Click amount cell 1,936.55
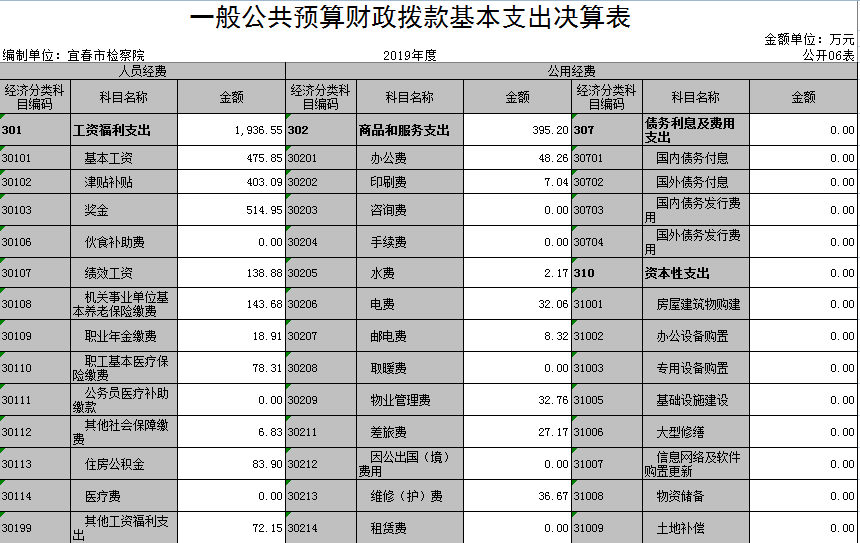The image size is (860, 543). (x=231, y=130)
